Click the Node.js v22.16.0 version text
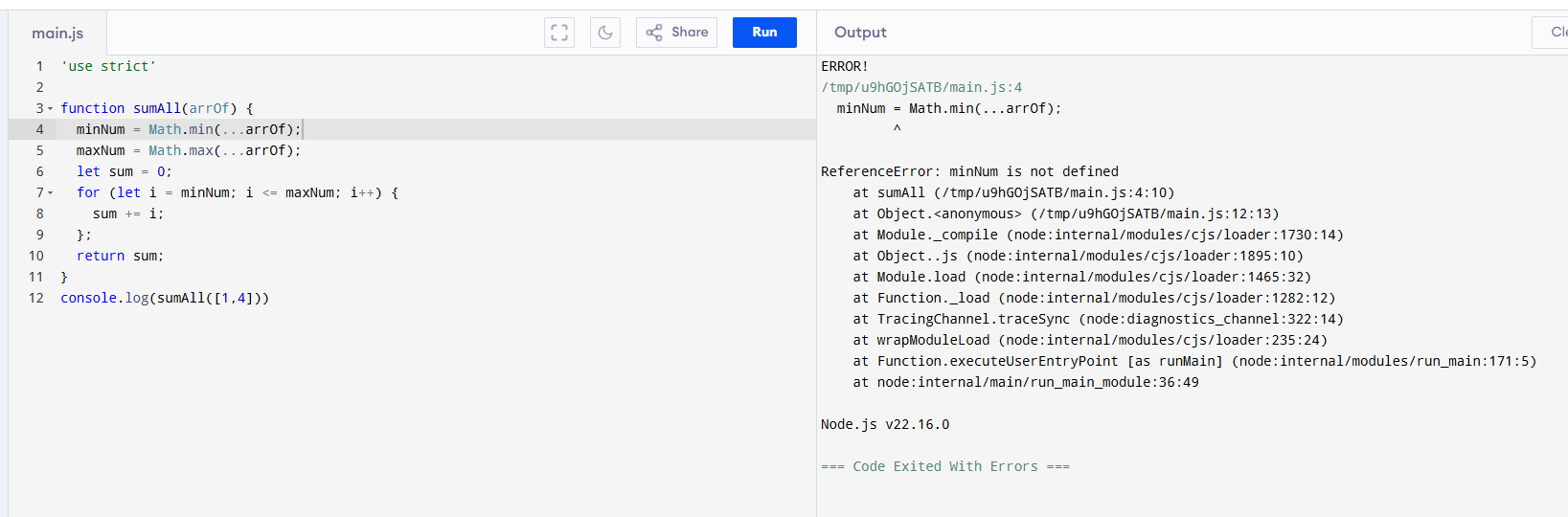 885,425
